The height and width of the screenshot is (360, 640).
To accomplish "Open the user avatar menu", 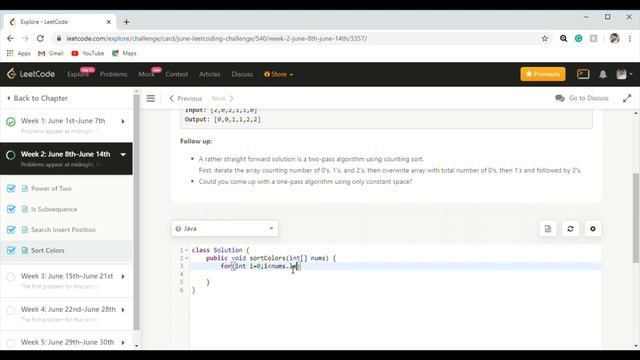I will (624, 74).
